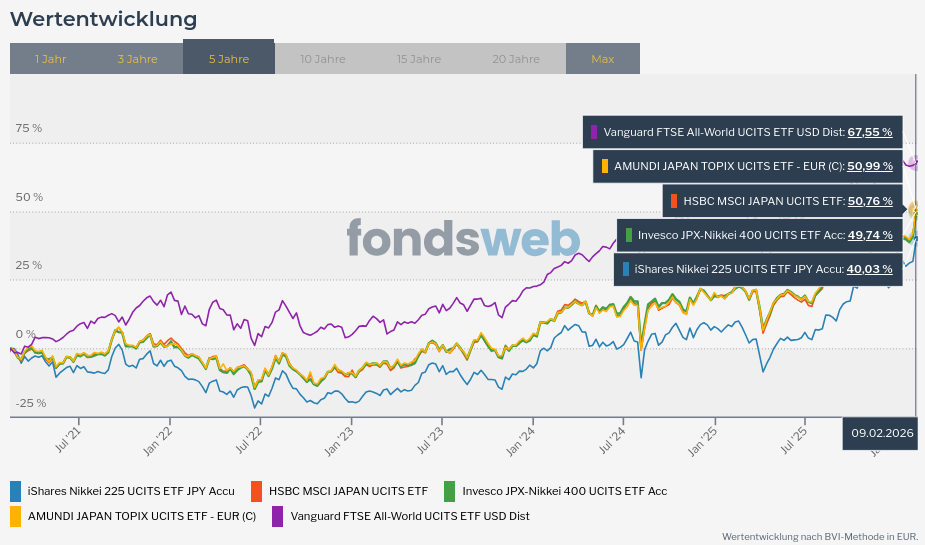Click the Jul '24 axis label
The width and height of the screenshot is (925, 545).
(x=612, y=440)
